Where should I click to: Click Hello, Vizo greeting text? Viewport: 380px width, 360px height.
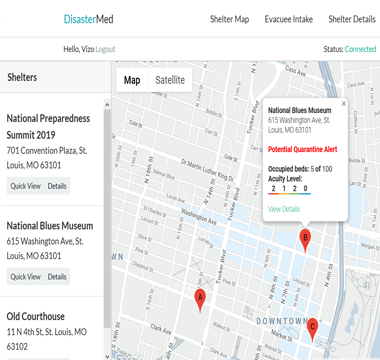[x=79, y=49]
